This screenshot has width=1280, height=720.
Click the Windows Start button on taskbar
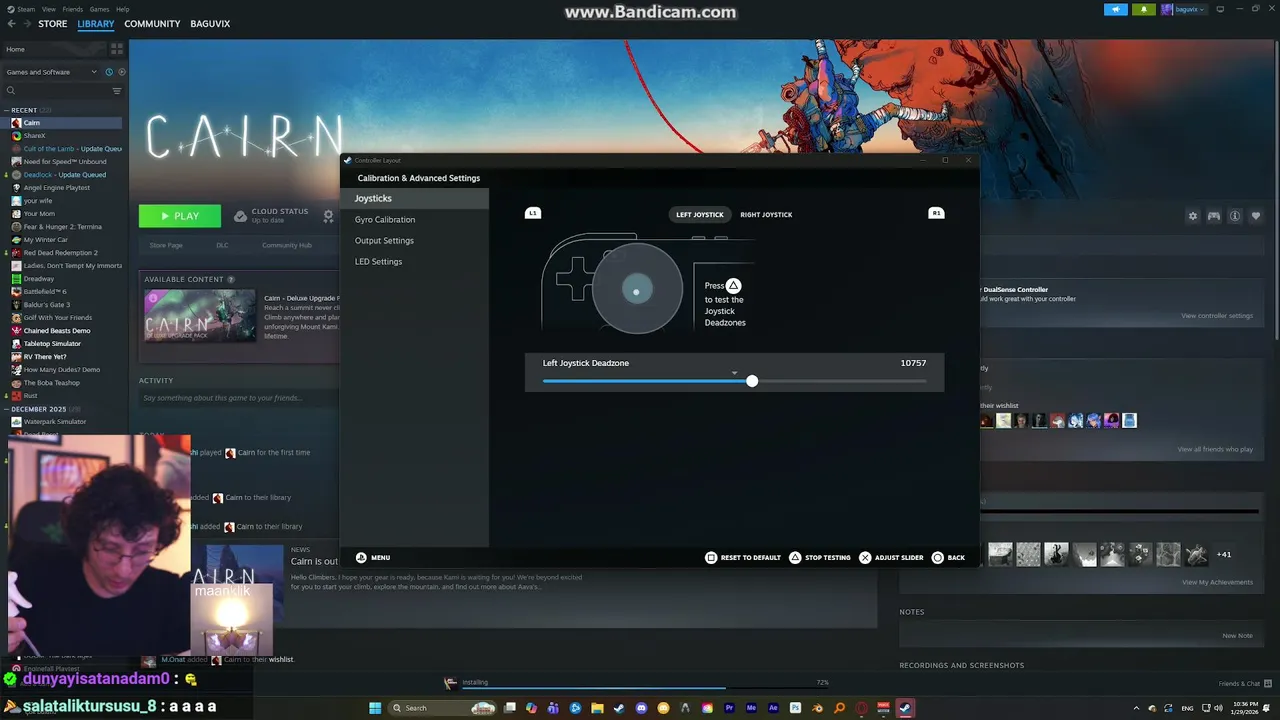(375, 708)
